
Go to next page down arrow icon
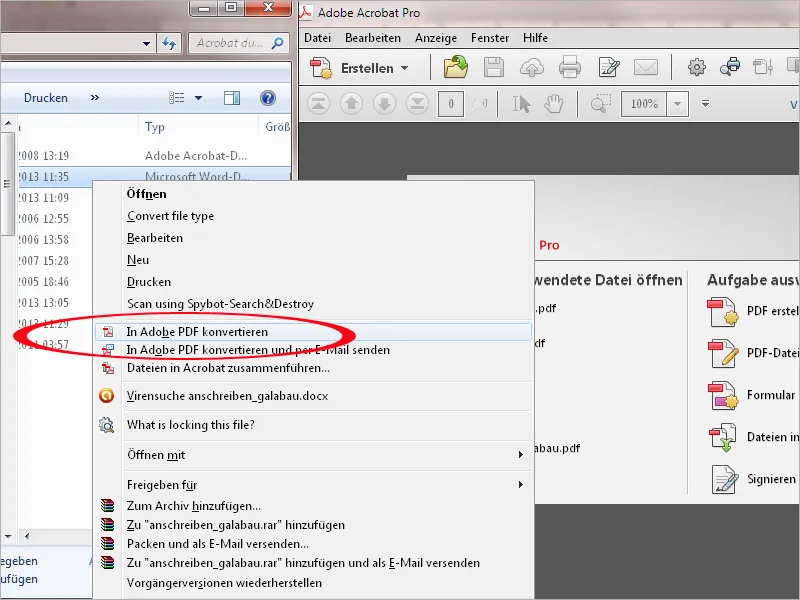[384, 104]
